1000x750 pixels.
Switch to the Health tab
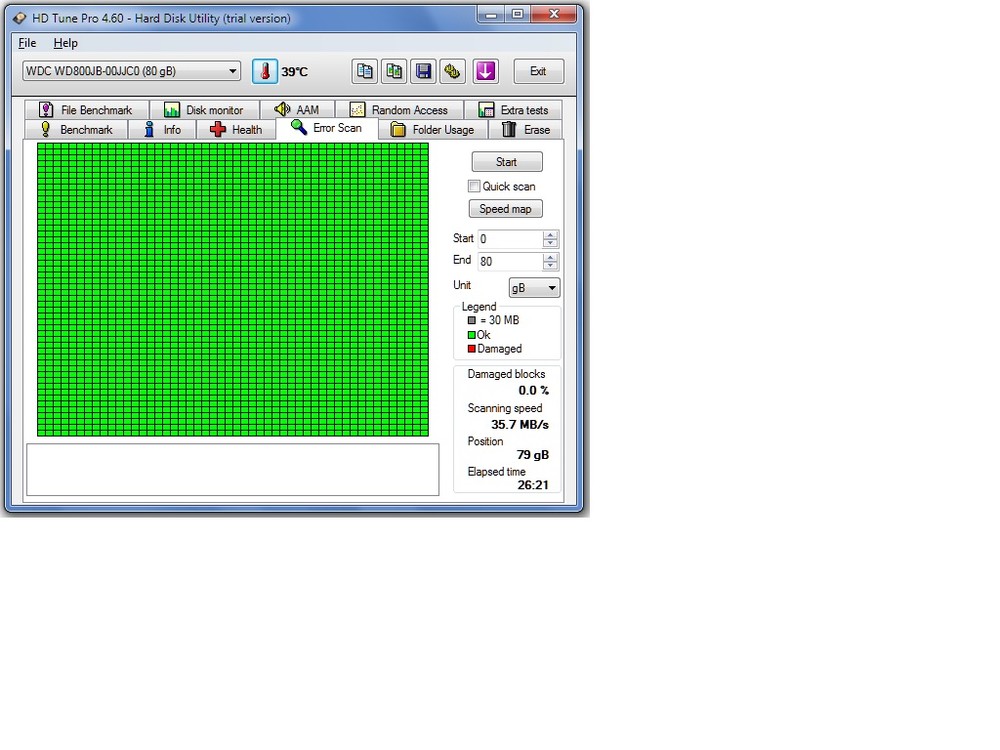[237, 129]
